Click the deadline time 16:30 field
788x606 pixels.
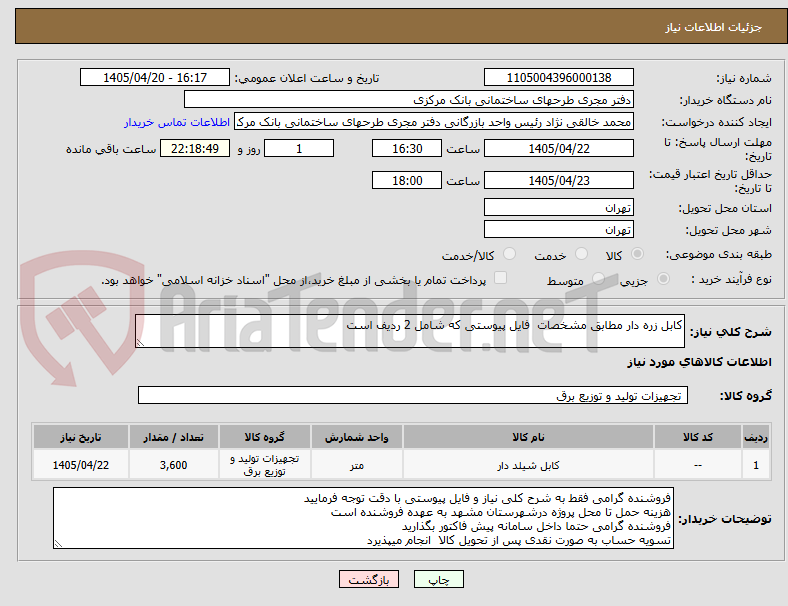pyautogui.click(x=407, y=148)
